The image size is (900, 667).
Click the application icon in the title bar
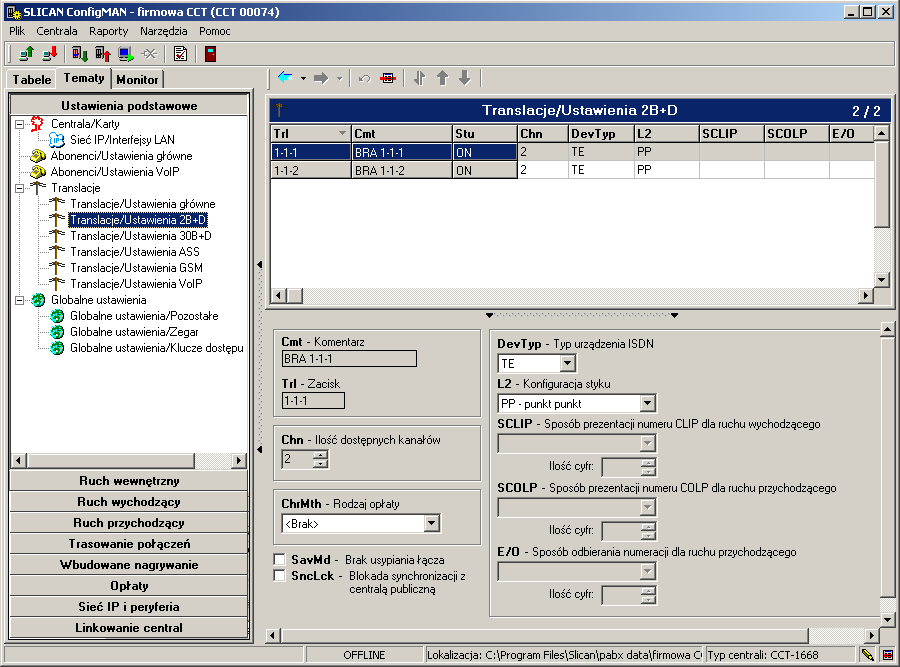click(x=14, y=11)
